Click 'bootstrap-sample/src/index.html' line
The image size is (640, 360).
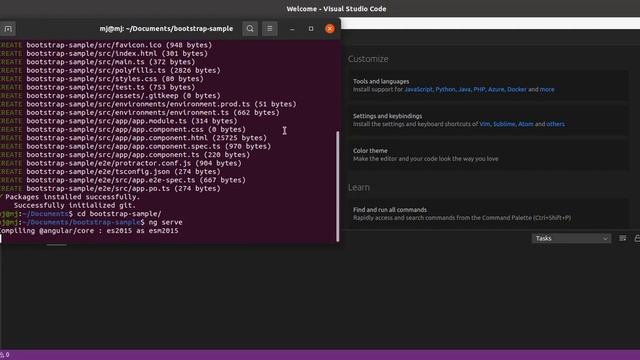pos(117,53)
